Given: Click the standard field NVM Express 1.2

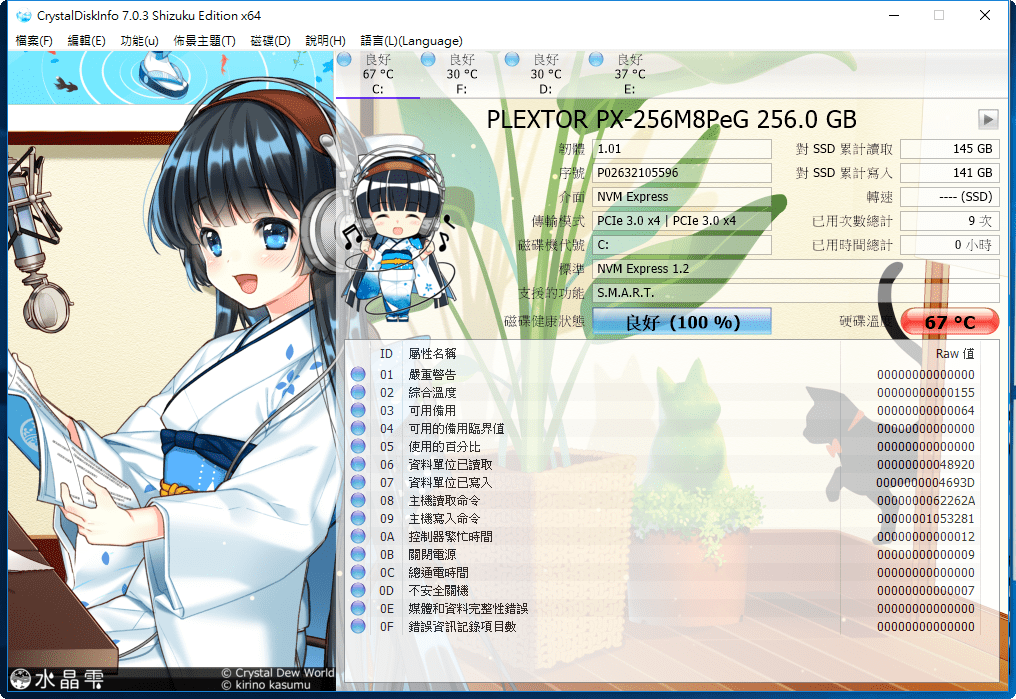Looking at the screenshot, I should pyautogui.click(x=796, y=269).
